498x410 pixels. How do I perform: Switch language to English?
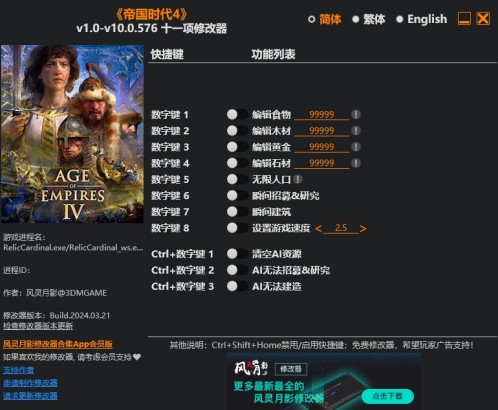coord(421,19)
